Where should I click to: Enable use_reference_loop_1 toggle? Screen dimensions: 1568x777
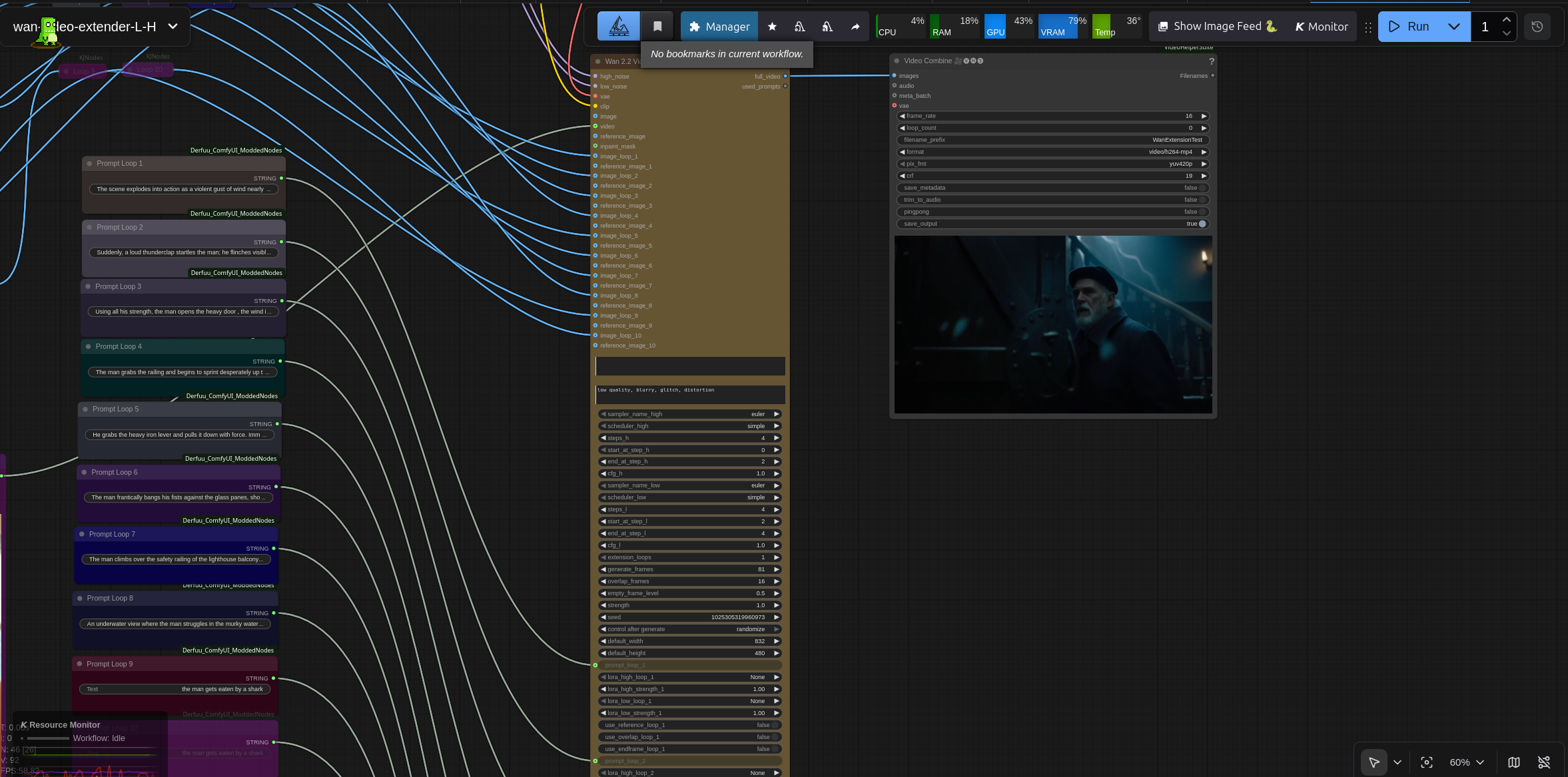tap(775, 725)
